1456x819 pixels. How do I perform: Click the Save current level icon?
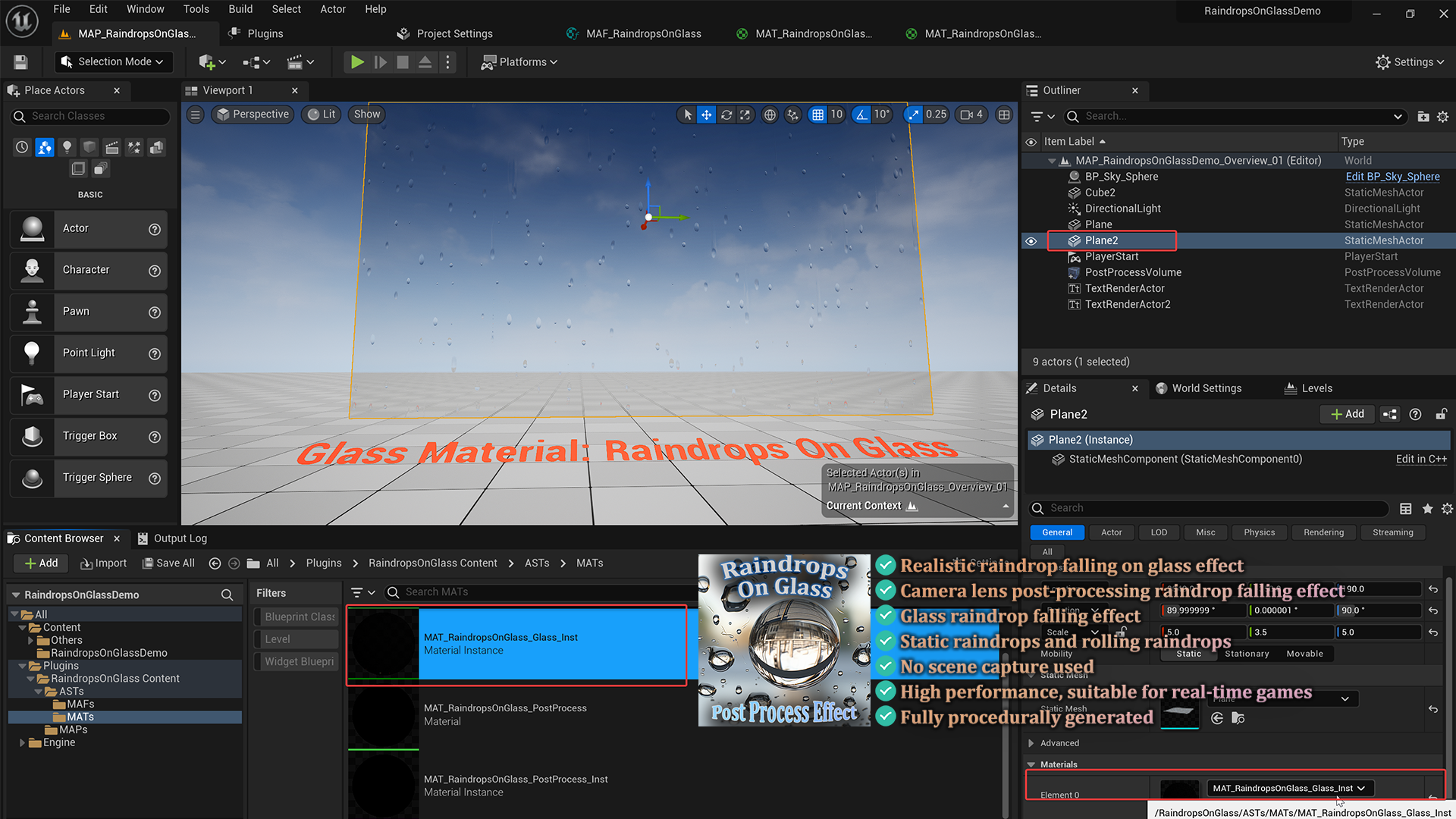20,62
